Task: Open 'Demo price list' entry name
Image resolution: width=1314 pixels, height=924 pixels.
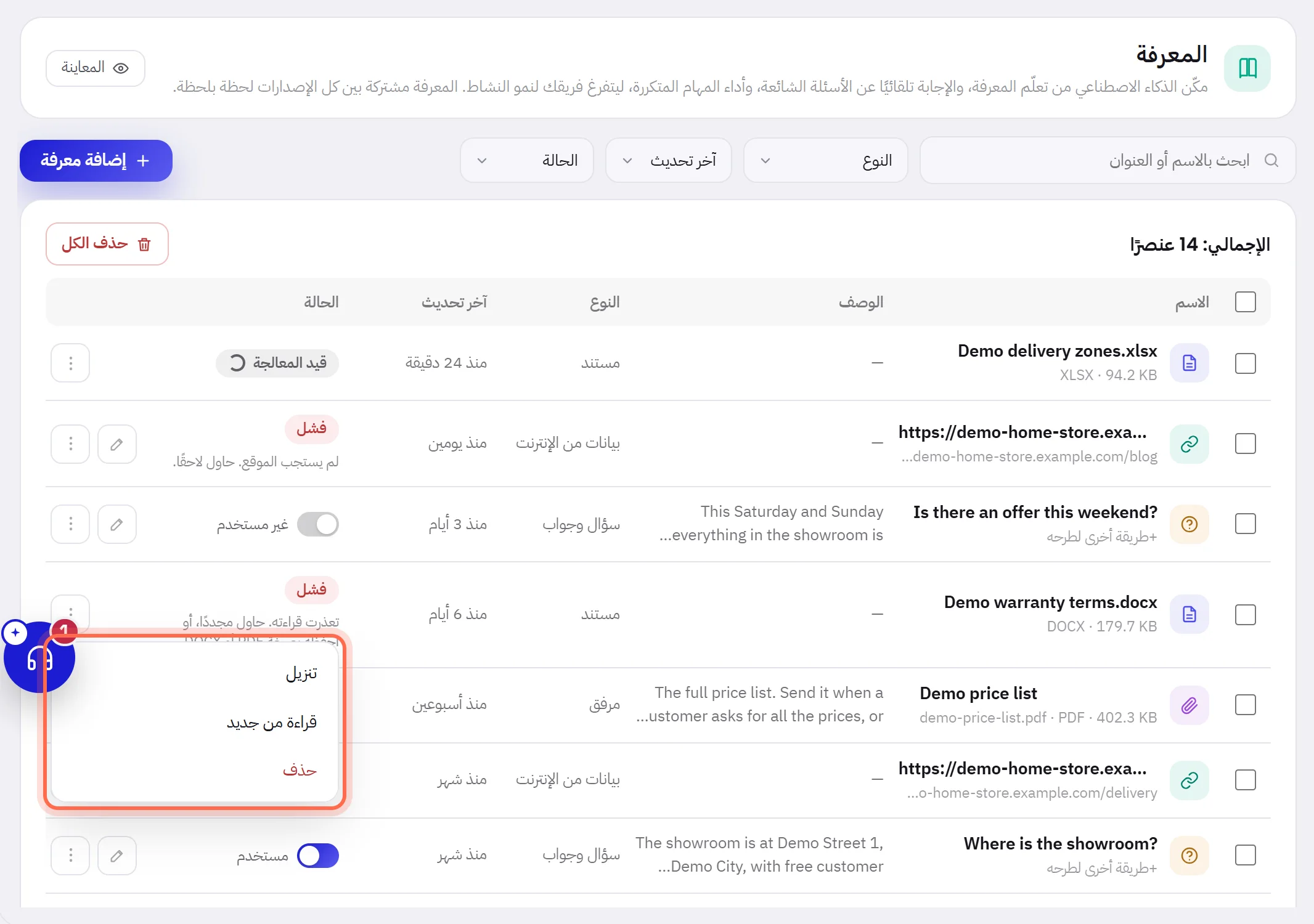Action: 978,693
